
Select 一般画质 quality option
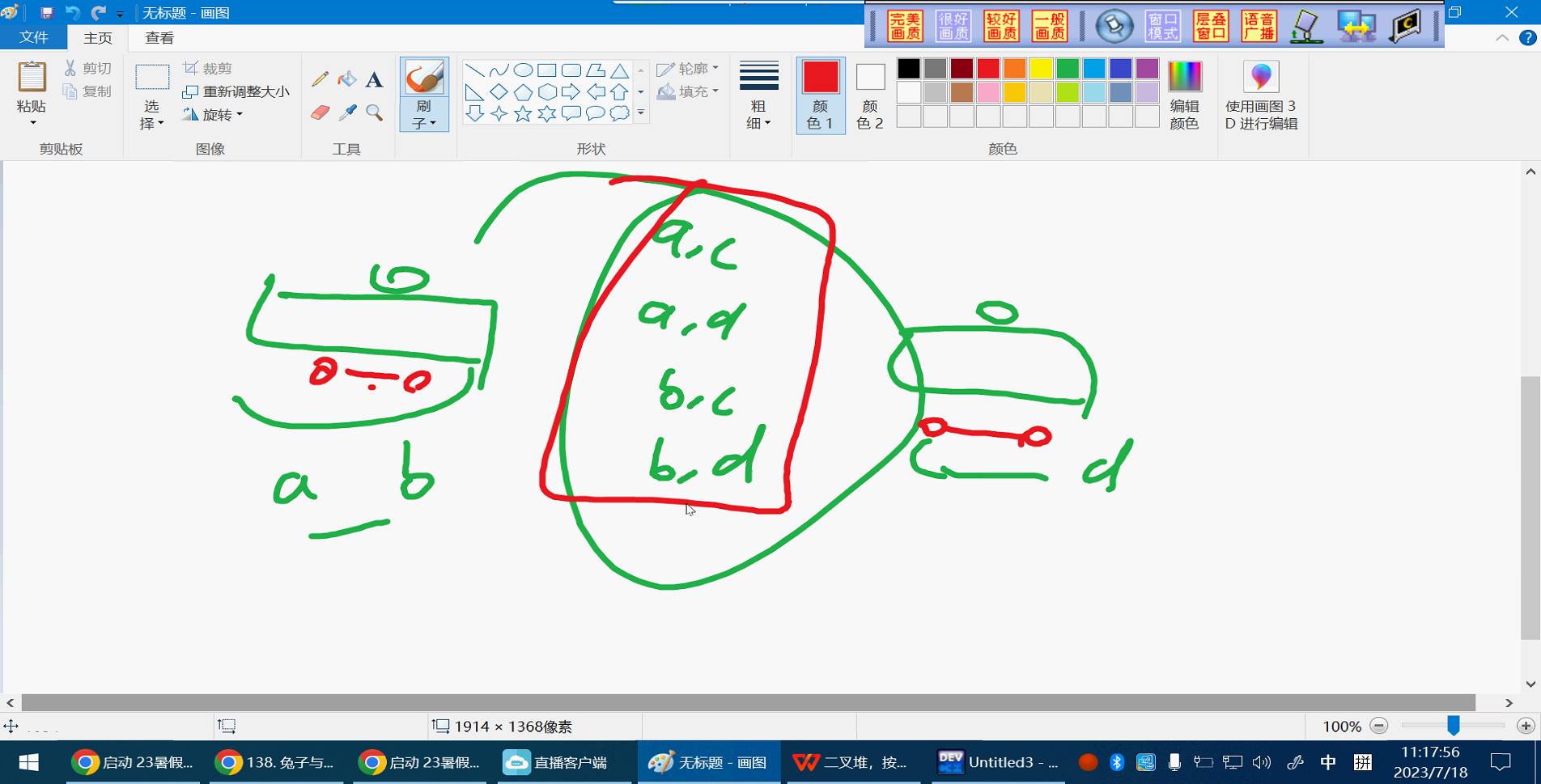(1050, 26)
